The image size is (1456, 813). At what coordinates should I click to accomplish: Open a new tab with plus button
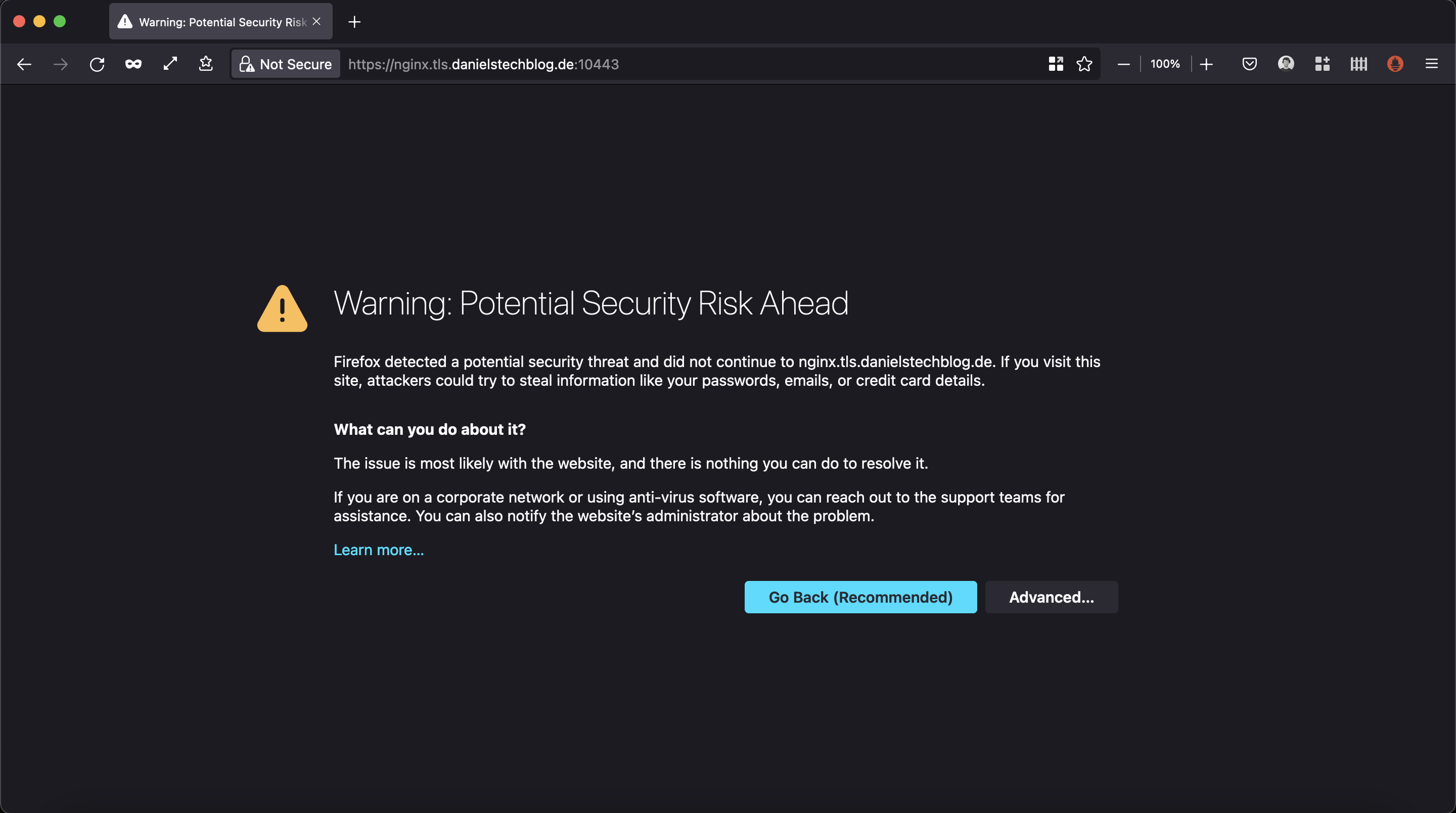tap(354, 22)
